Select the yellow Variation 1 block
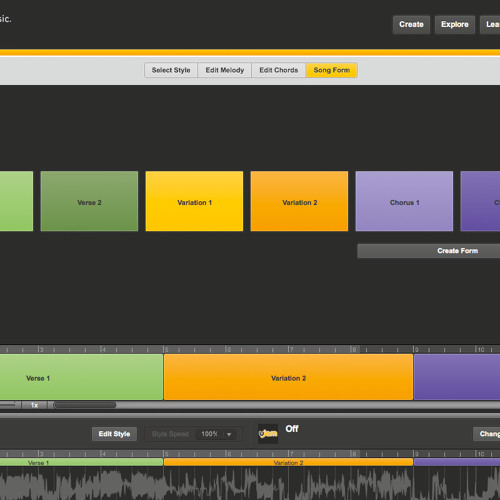This screenshot has height=500, width=500. (194, 201)
